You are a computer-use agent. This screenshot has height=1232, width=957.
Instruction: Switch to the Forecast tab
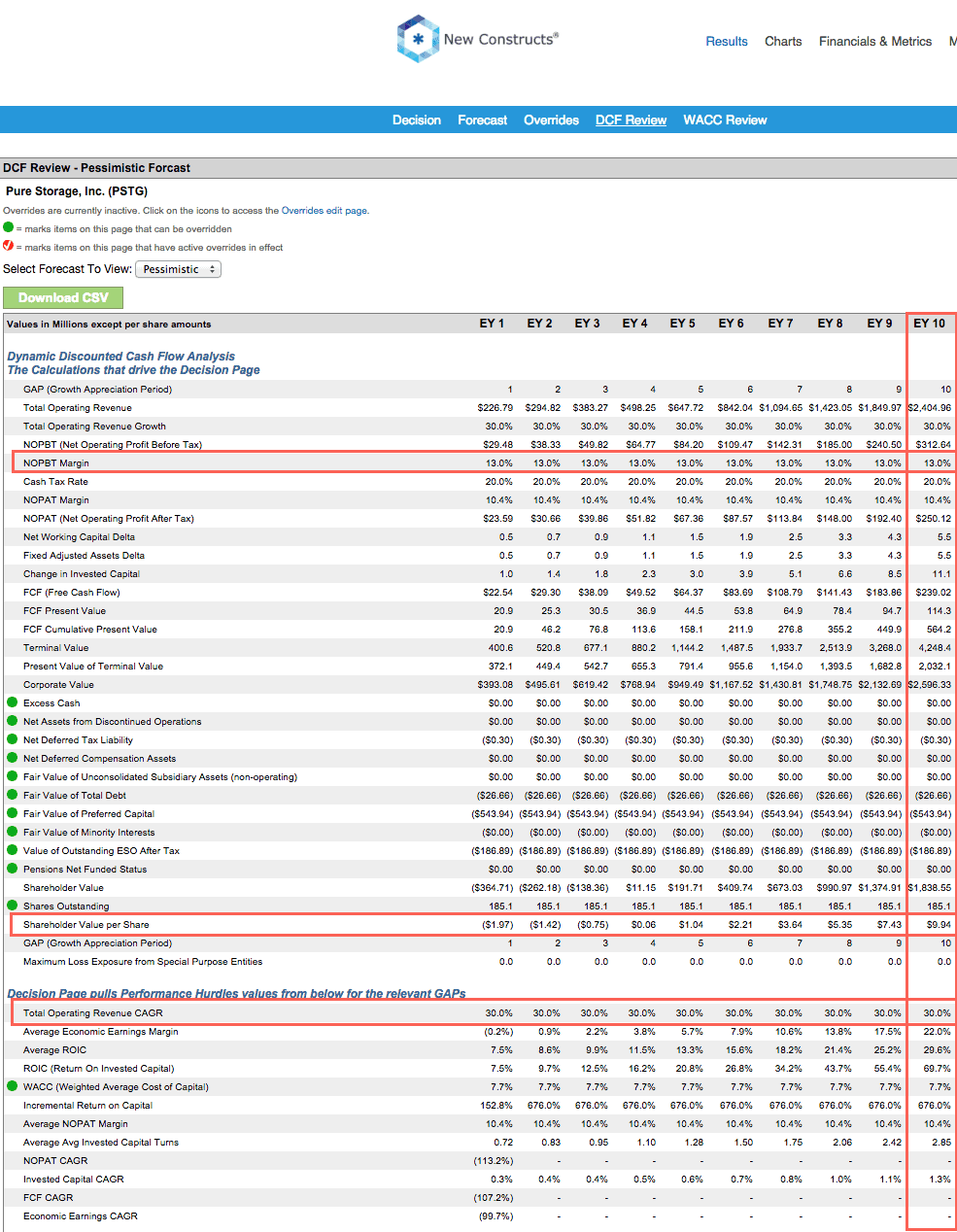click(483, 120)
